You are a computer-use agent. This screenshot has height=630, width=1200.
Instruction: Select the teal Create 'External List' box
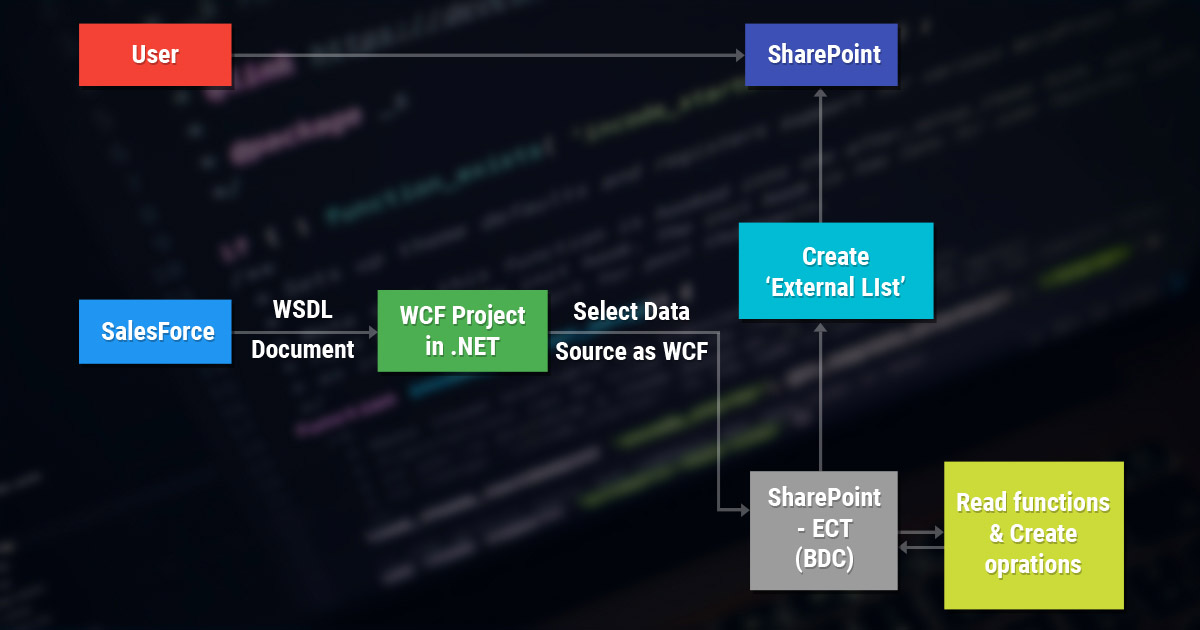point(835,271)
